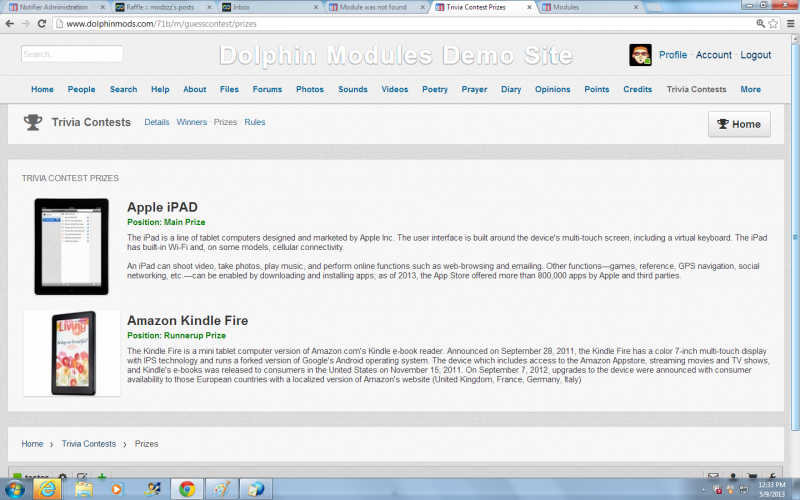Screen dimensions: 800x500
Task: Open Diary in the navigation menu
Action: click(x=511, y=89)
